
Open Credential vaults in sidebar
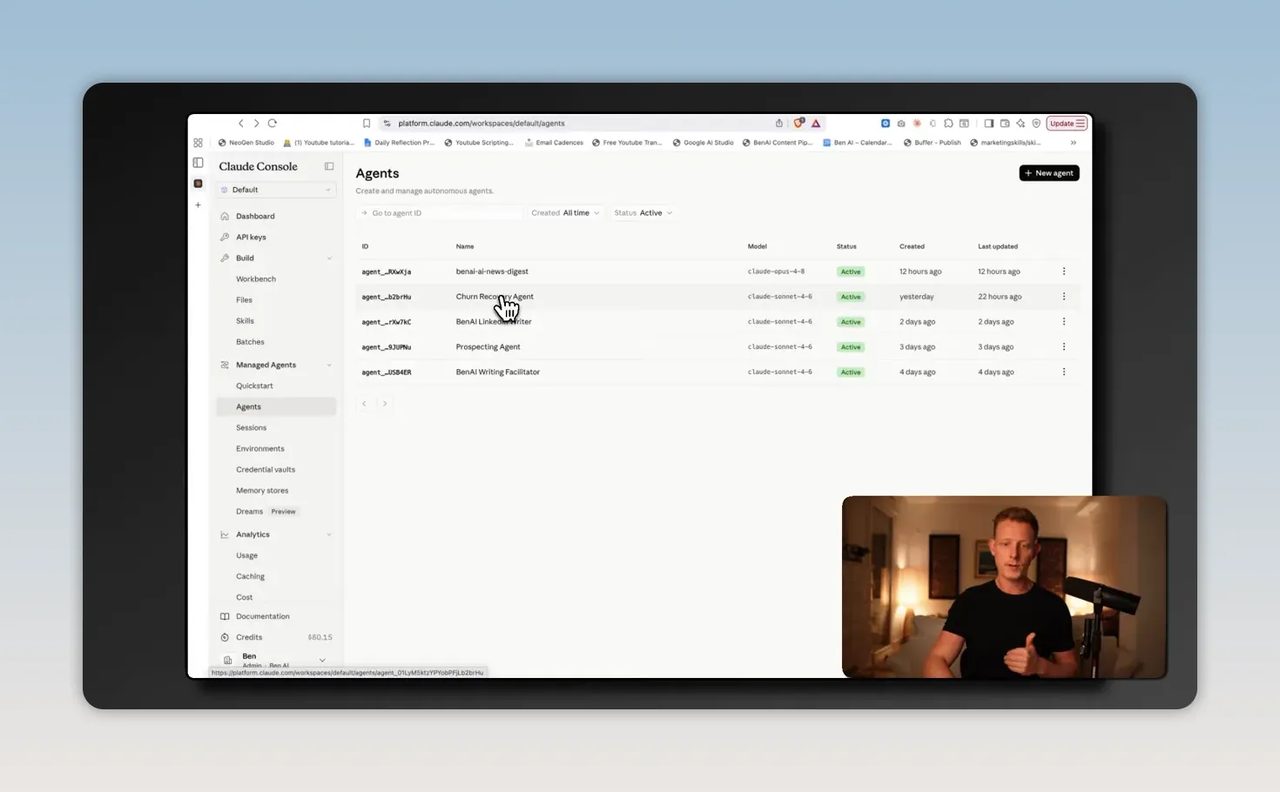tap(265, 470)
